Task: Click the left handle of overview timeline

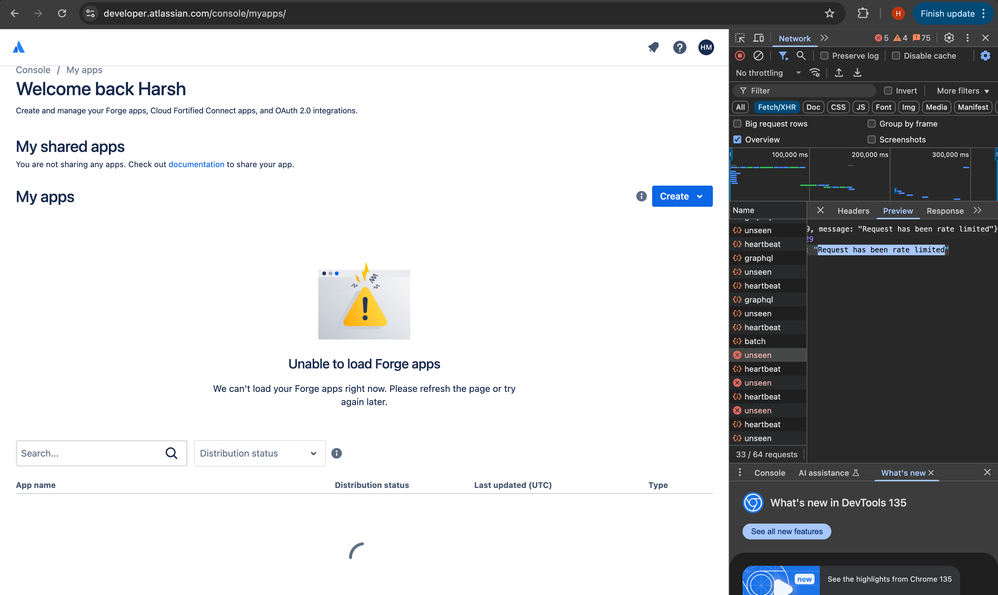Action: 731,155
